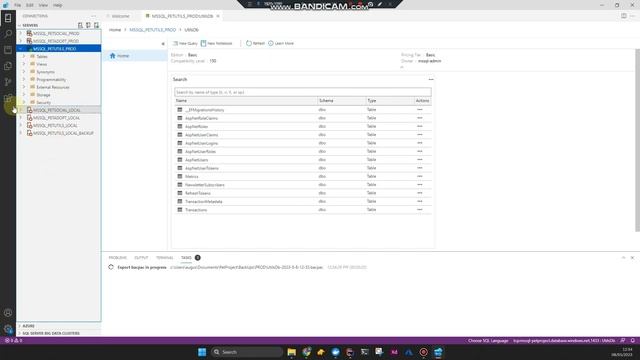Open the Connections view in activity bar
Screen dimensions: 640x360
pyautogui.click(x=8, y=18)
